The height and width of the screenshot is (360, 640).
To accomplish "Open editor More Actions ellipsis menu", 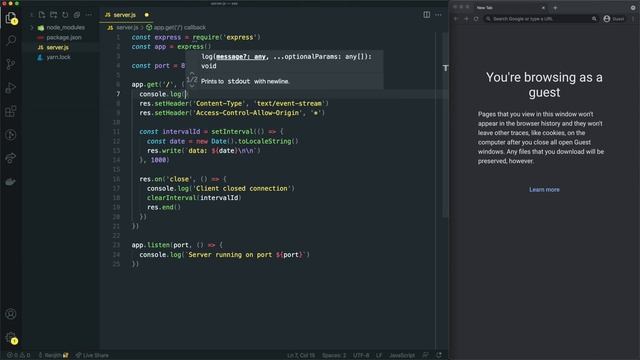I will [x=438, y=15].
